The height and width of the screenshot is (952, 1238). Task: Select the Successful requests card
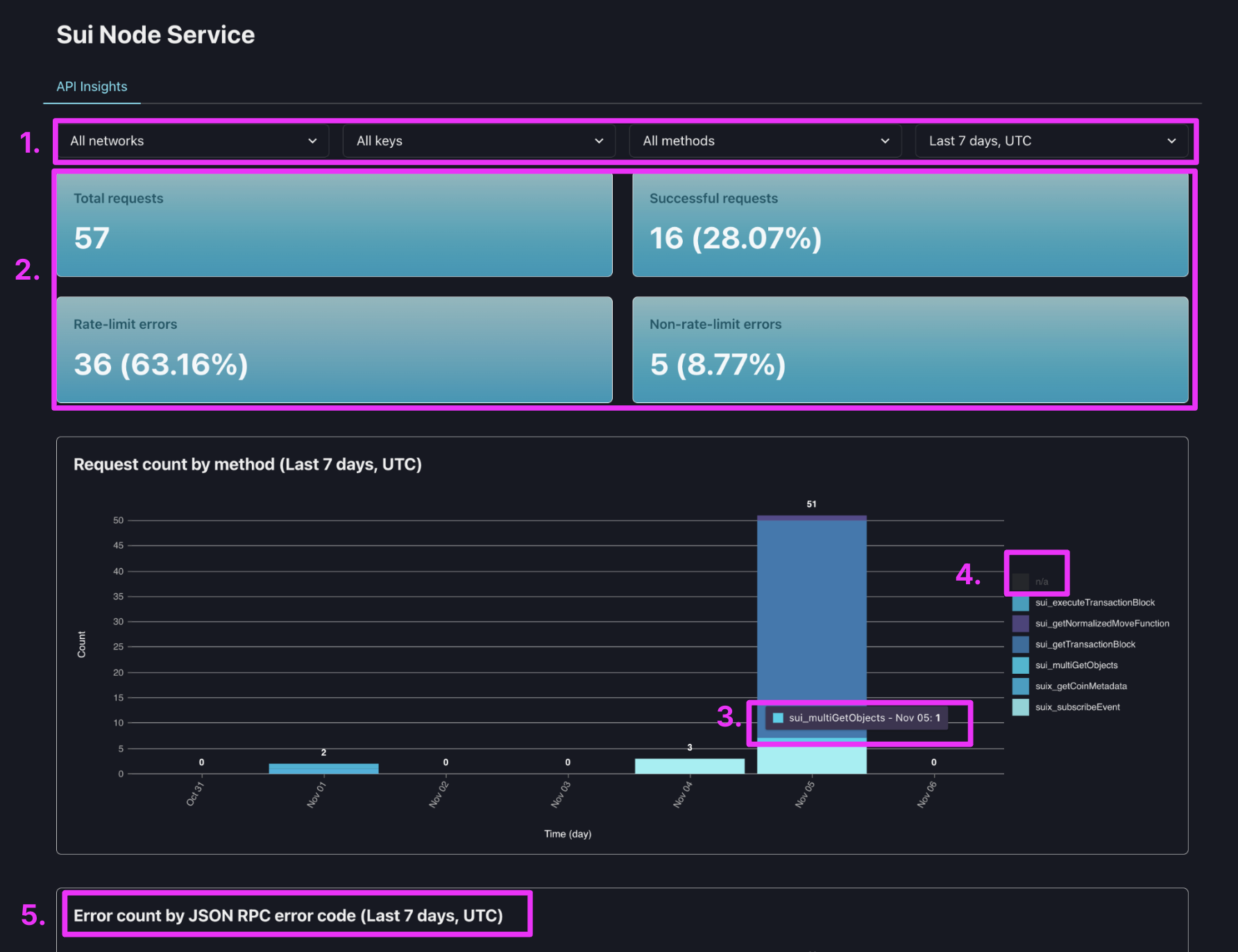[910, 225]
